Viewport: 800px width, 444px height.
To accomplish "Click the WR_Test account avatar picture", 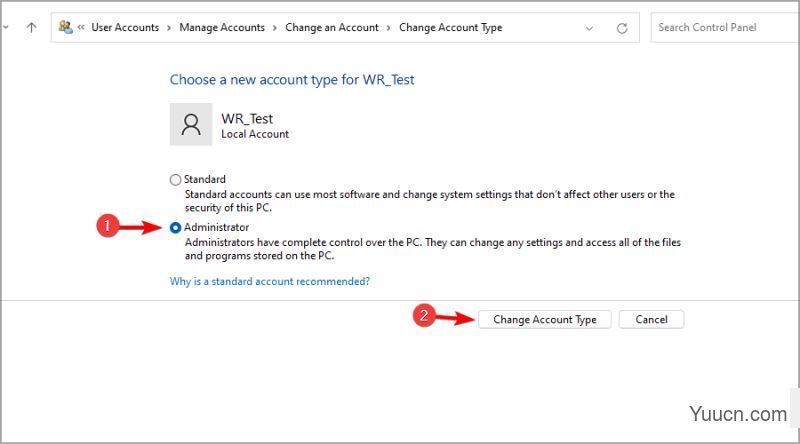I will (x=191, y=124).
